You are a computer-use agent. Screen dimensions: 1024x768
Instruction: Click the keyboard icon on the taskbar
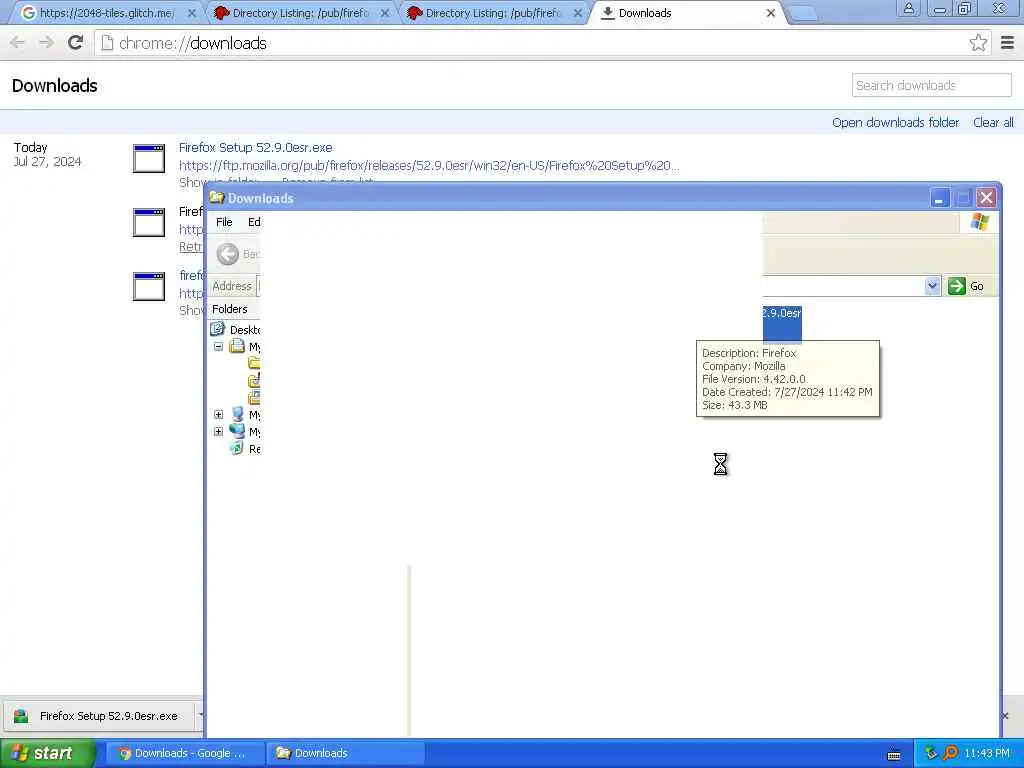pyautogui.click(x=894, y=755)
